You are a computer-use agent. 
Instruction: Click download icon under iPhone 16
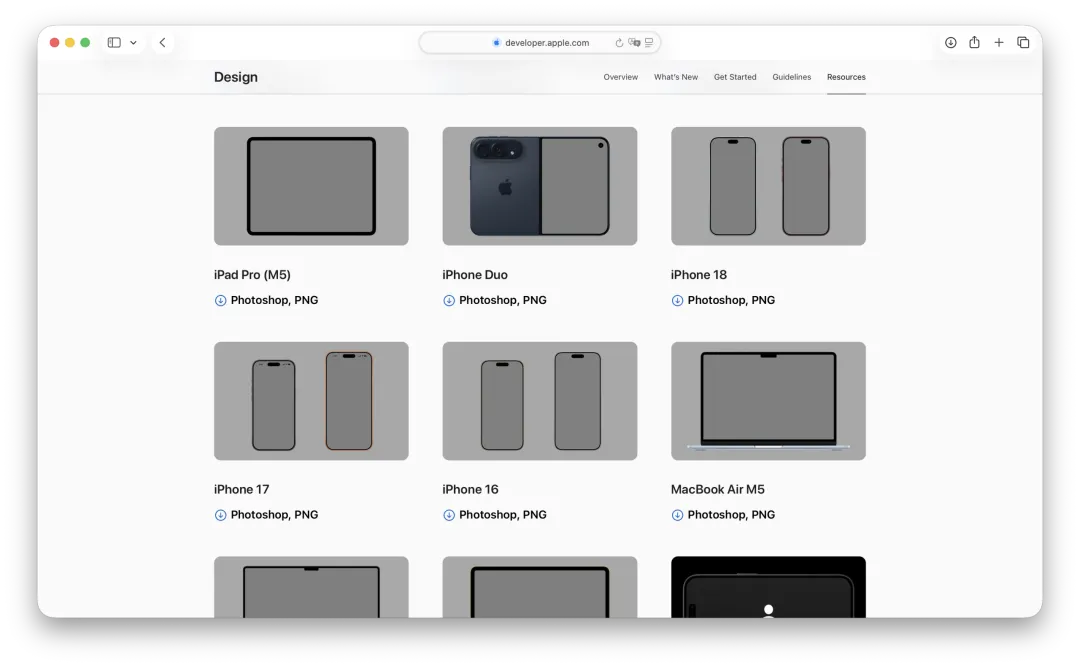tap(449, 515)
